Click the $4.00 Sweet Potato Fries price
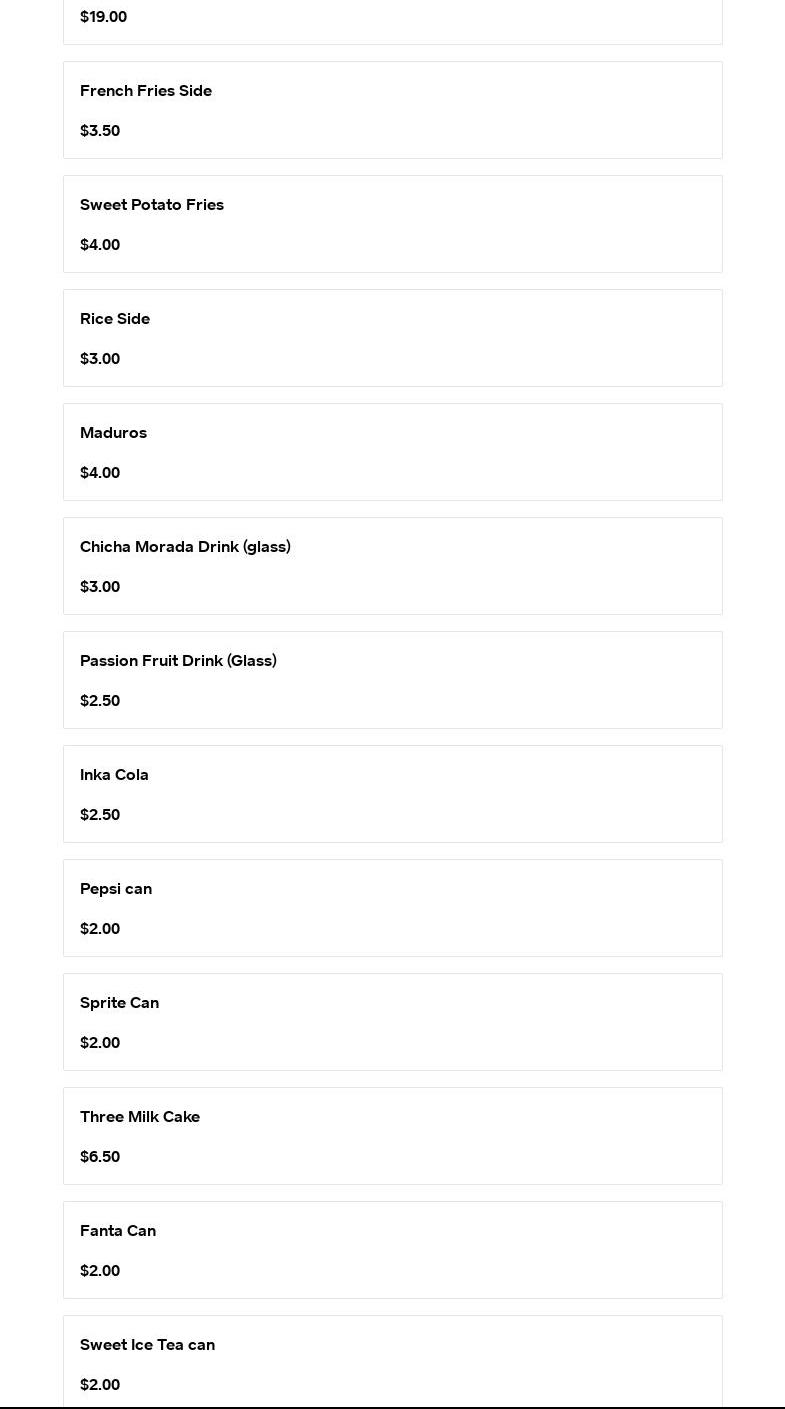This screenshot has width=785, height=1409. [x=100, y=245]
